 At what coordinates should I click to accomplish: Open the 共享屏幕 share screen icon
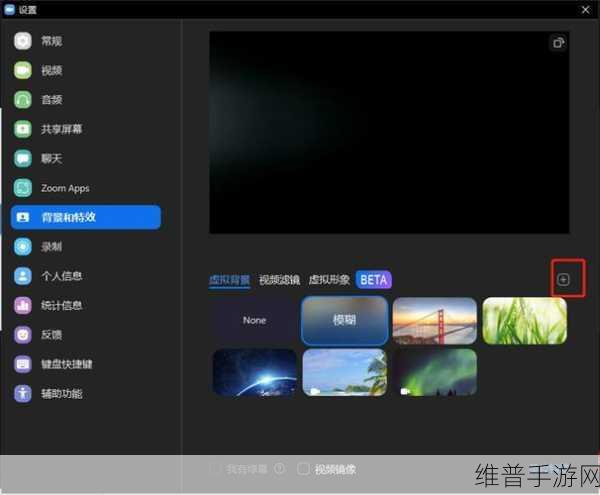pos(23,129)
